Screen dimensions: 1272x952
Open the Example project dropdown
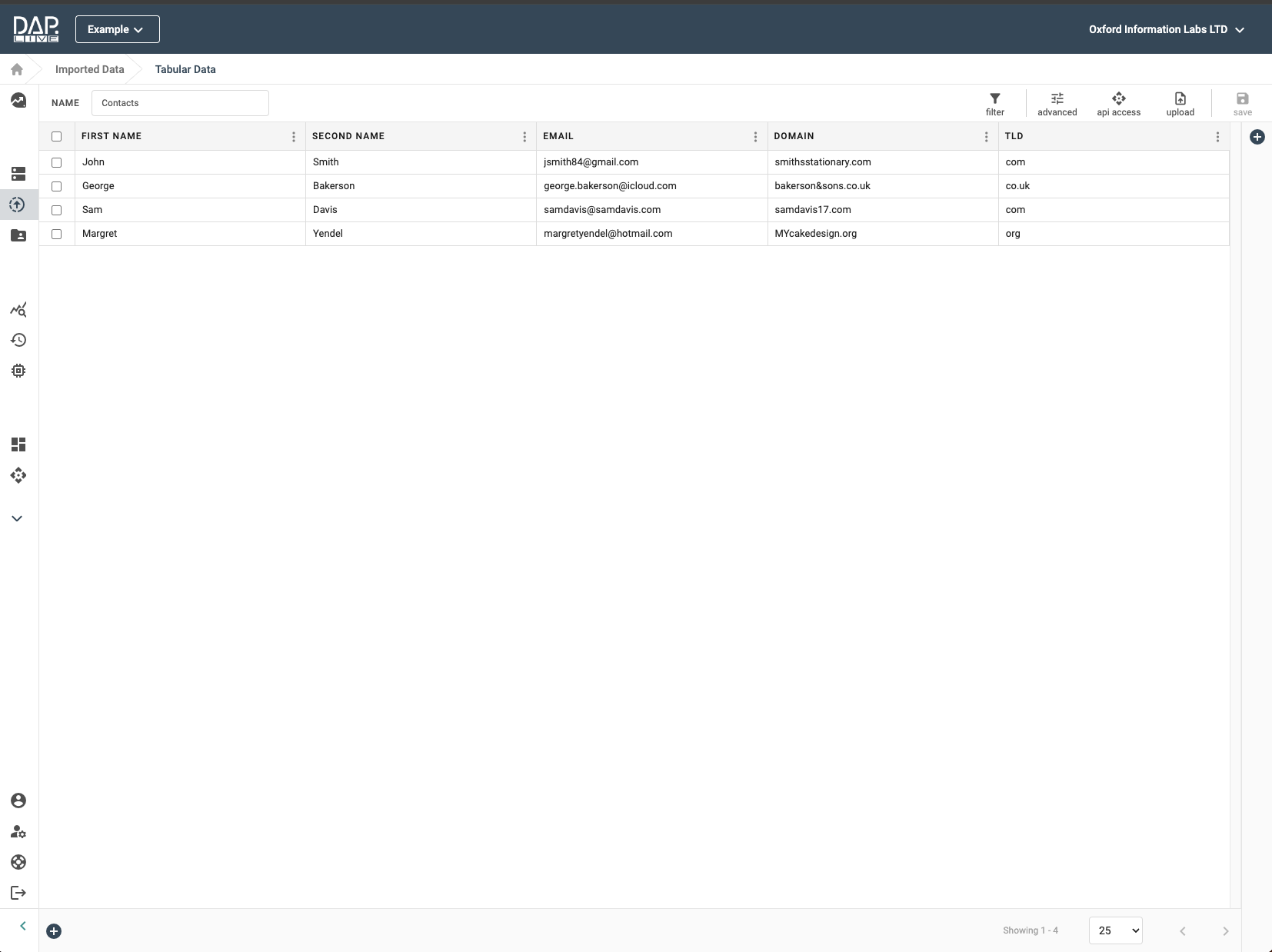[117, 29]
